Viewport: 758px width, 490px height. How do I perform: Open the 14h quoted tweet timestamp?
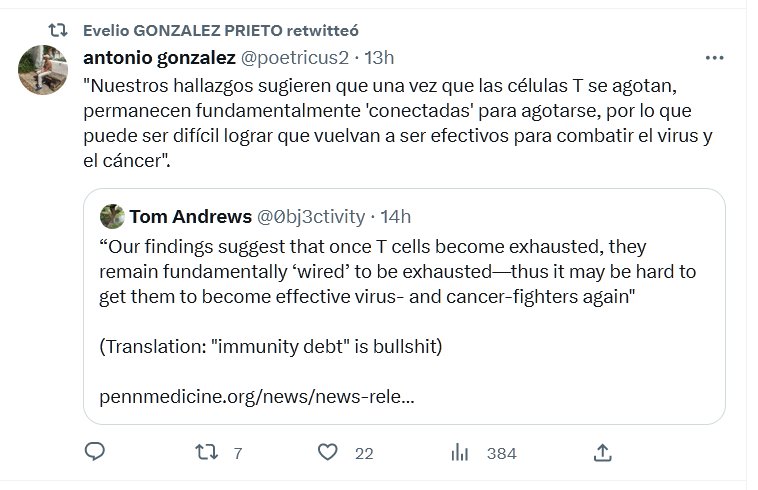coord(397,216)
